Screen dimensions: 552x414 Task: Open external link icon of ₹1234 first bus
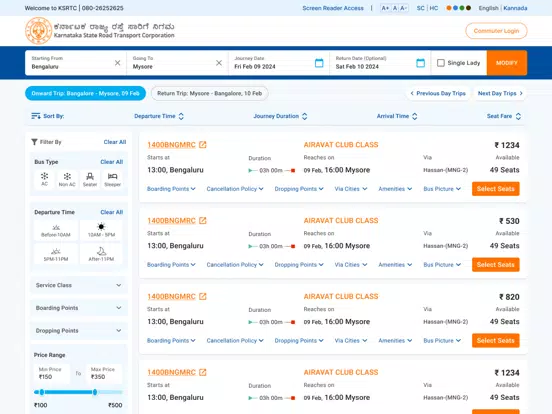click(203, 145)
